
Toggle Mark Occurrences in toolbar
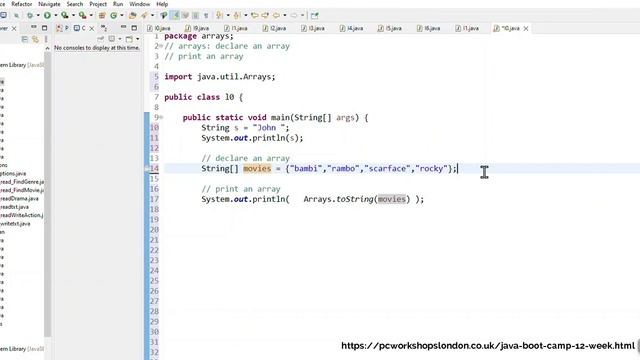point(174,16)
